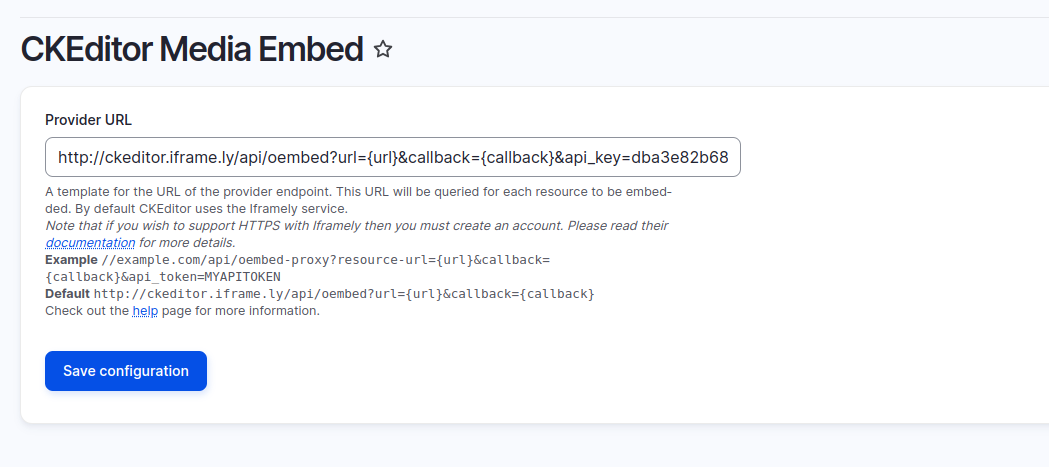
Task: Click the star shortcut icon beside the title
Action: (383, 49)
